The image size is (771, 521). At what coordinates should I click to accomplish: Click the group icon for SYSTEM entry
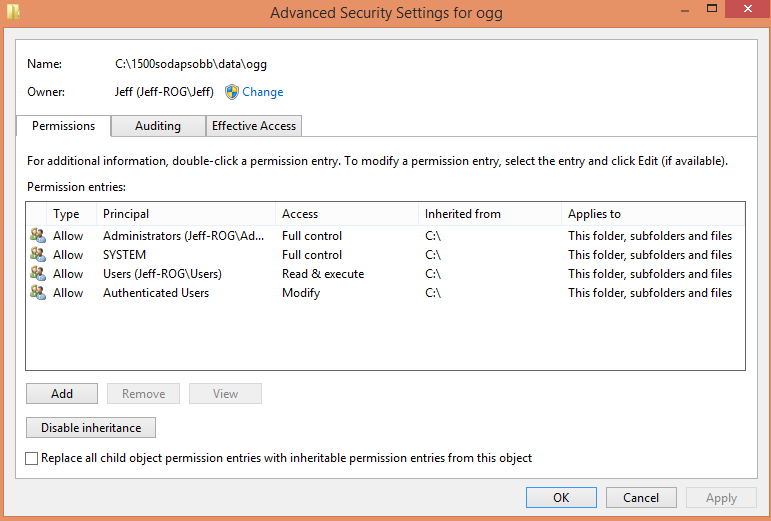pos(38,255)
